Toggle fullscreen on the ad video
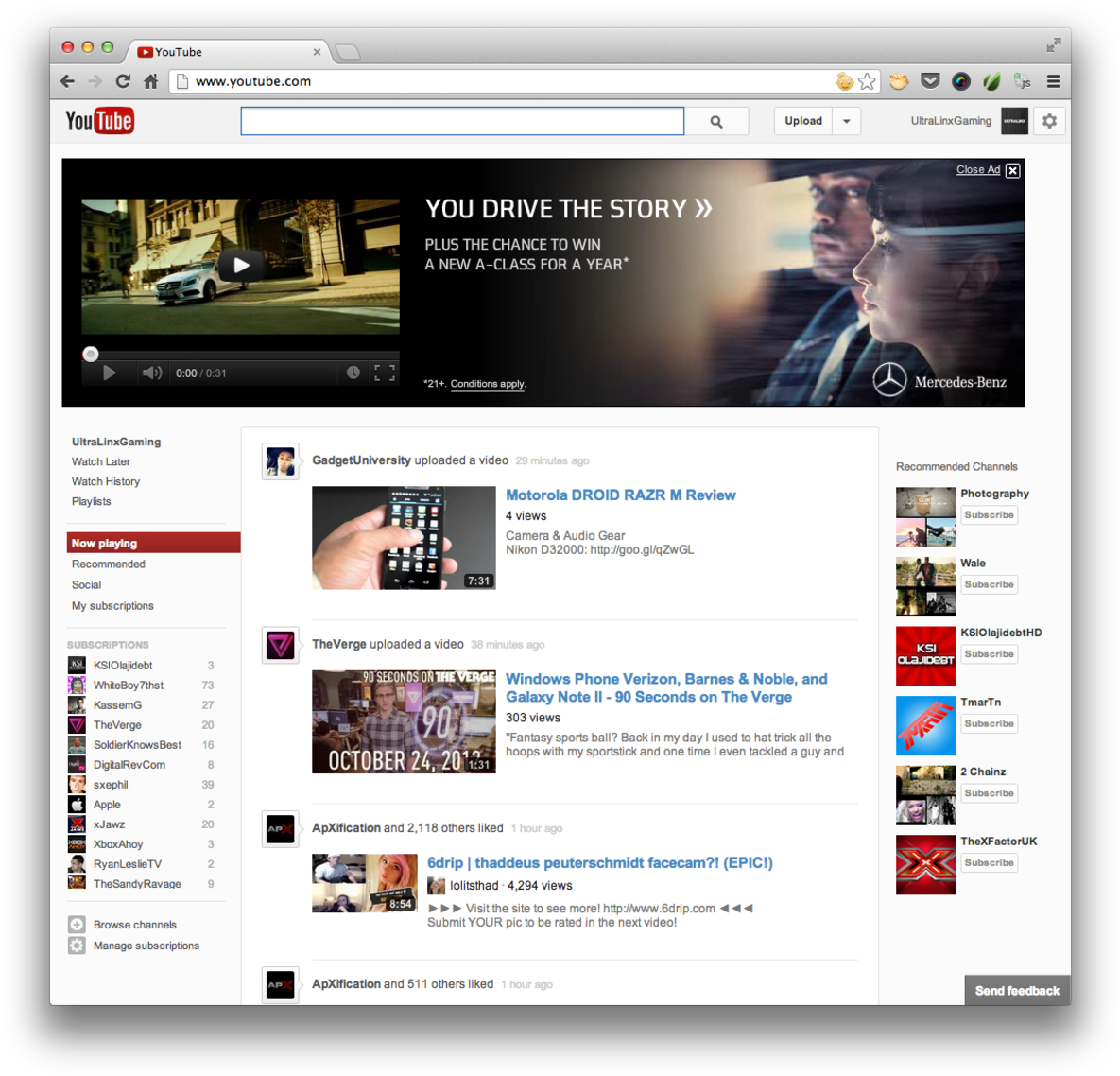 (x=385, y=373)
